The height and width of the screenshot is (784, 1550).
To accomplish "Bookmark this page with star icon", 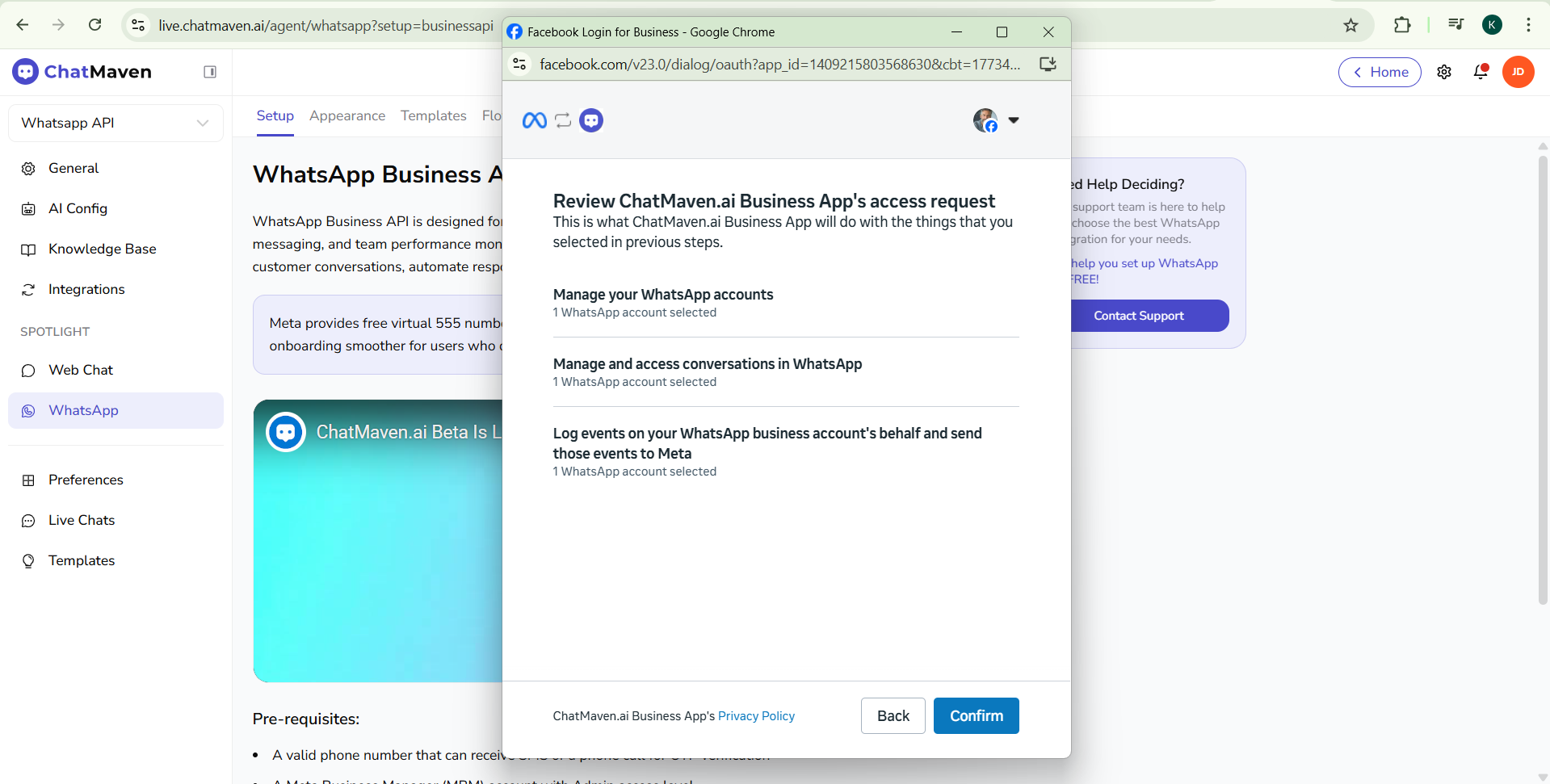I will point(1350,25).
